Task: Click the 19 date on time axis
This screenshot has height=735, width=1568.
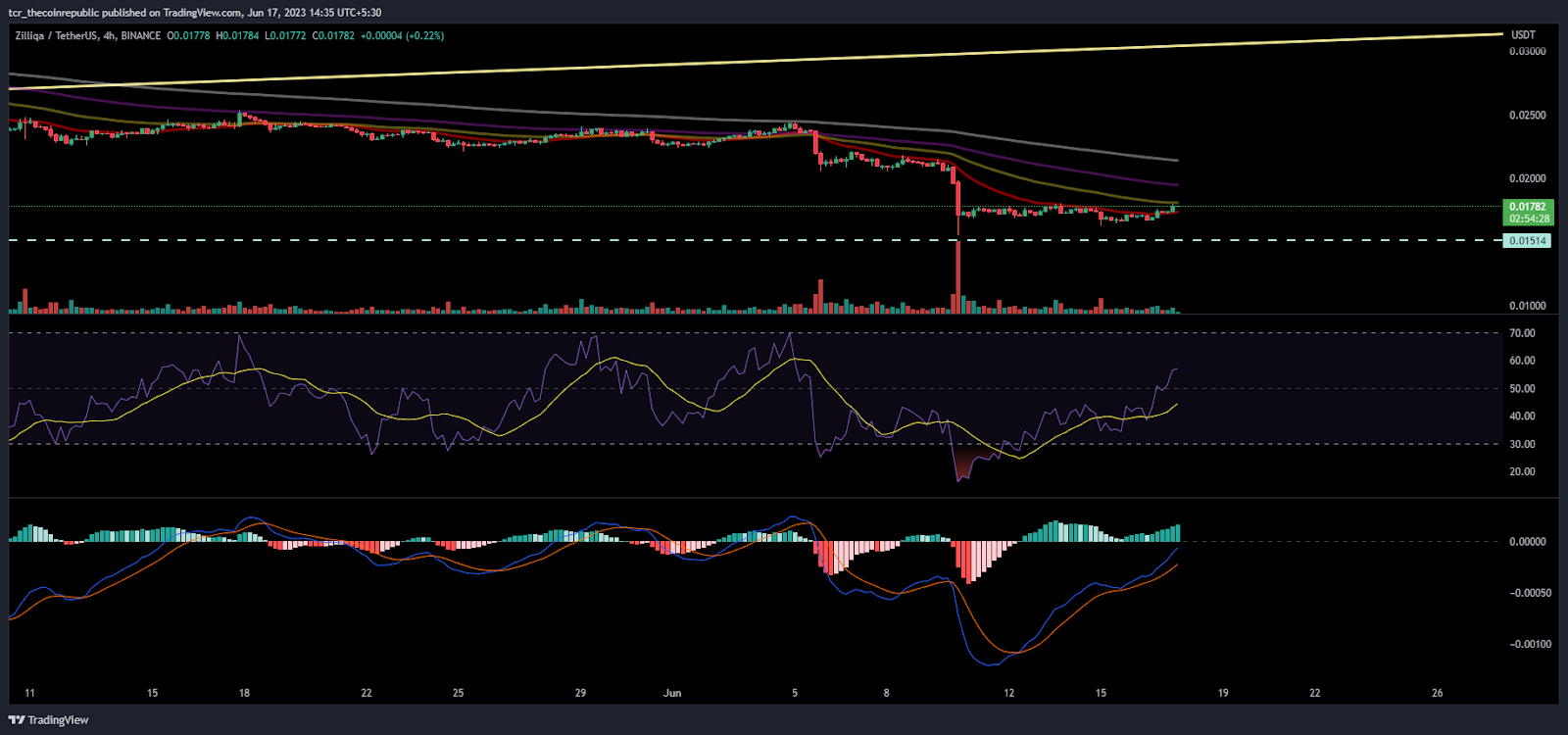Action: (1223, 693)
